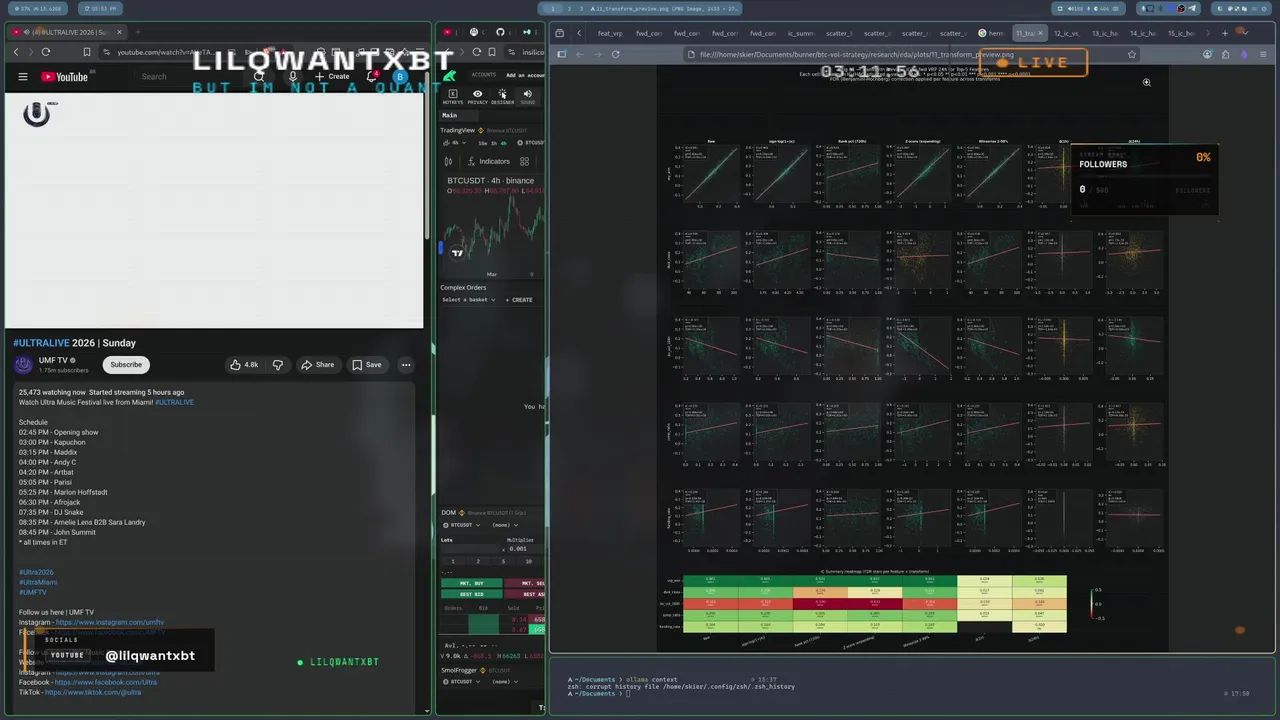Select lot size preset 10
Screen dimensions: 1280x720
pos(529,561)
